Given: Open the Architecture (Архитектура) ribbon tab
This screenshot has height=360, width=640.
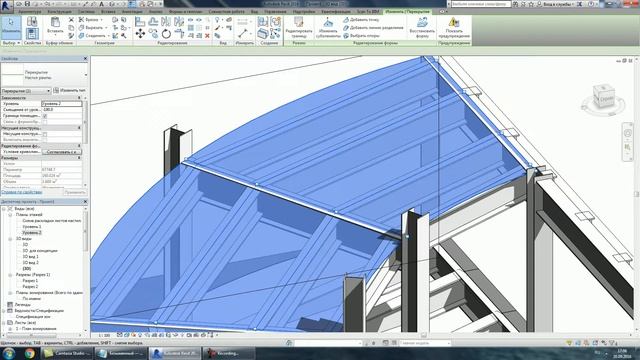Looking at the screenshot, I should (30, 12).
